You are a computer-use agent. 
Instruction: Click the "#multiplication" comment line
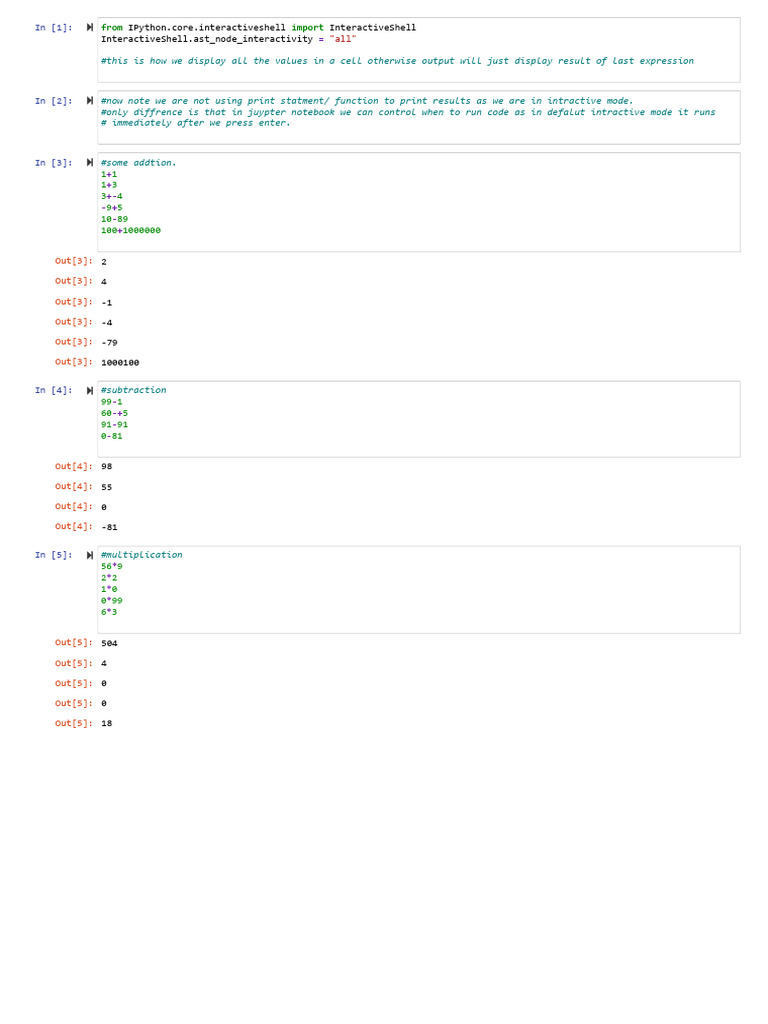[x=142, y=554]
